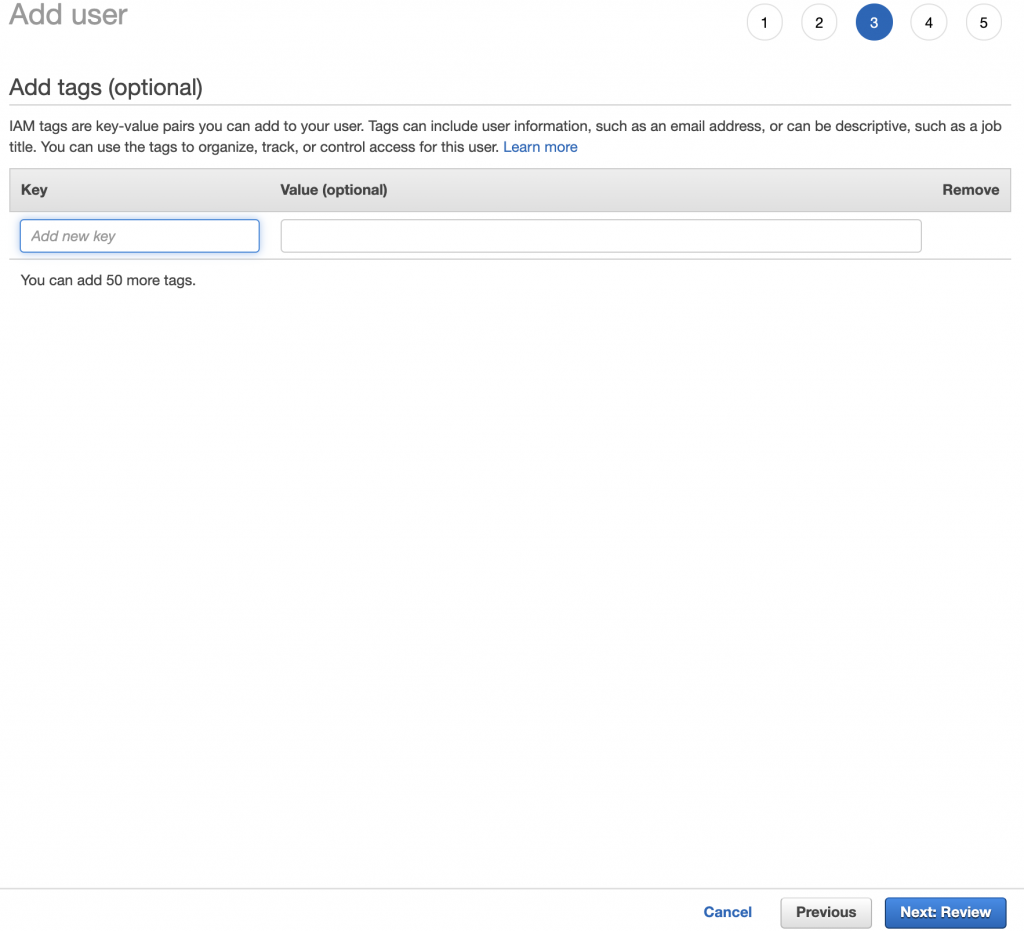Click the divider under Add tags heading

click(x=510, y=105)
